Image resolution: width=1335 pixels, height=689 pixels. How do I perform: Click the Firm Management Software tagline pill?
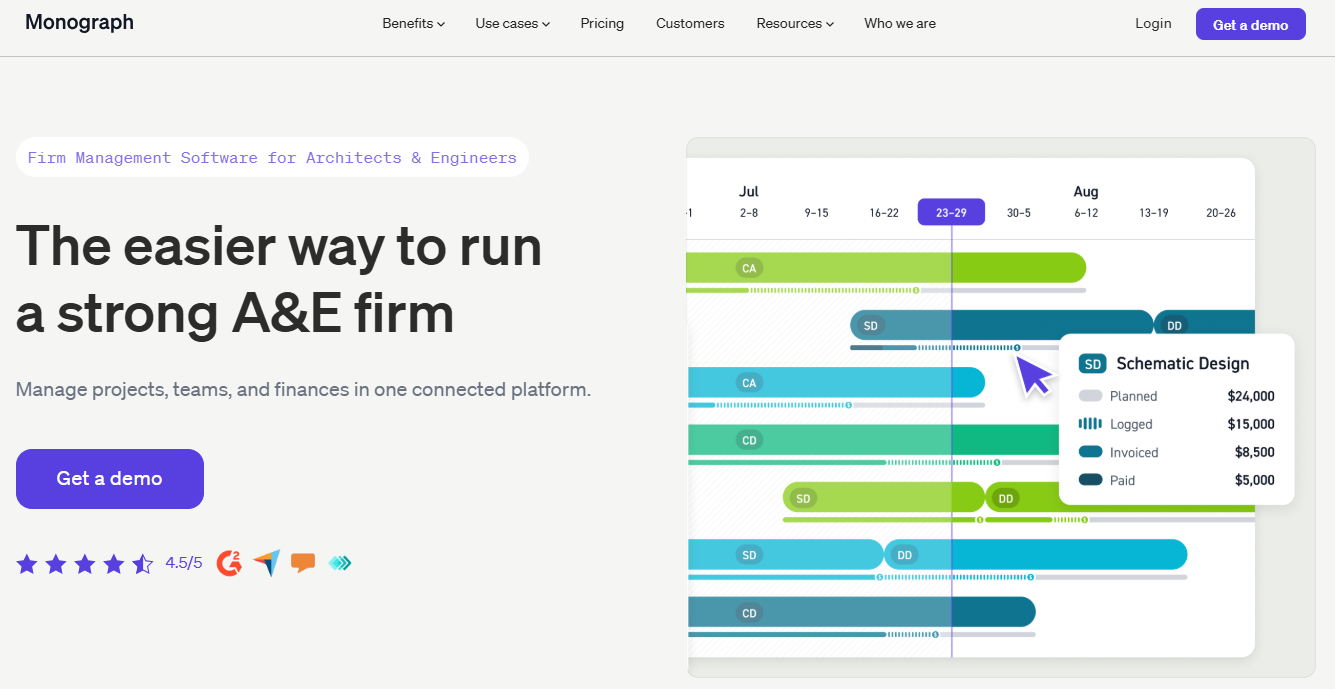click(272, 157)
